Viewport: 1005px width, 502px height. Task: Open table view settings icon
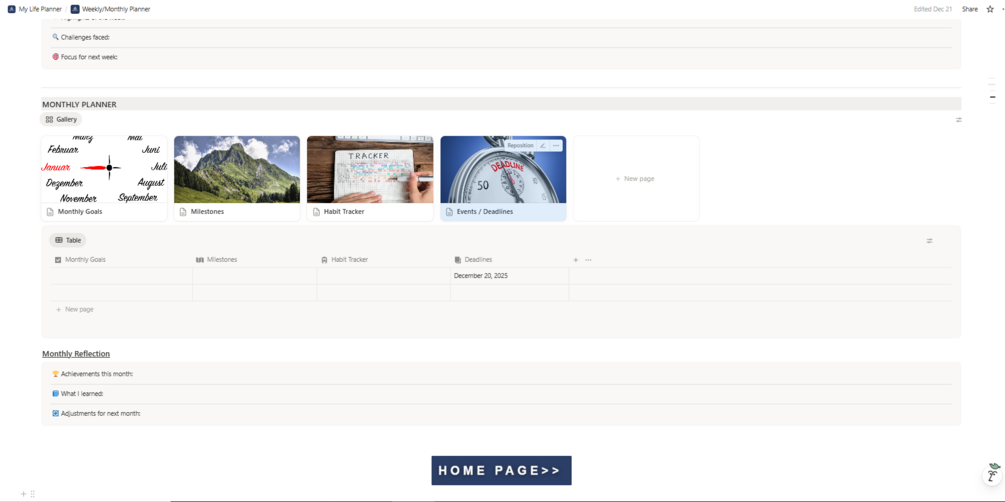929,241
